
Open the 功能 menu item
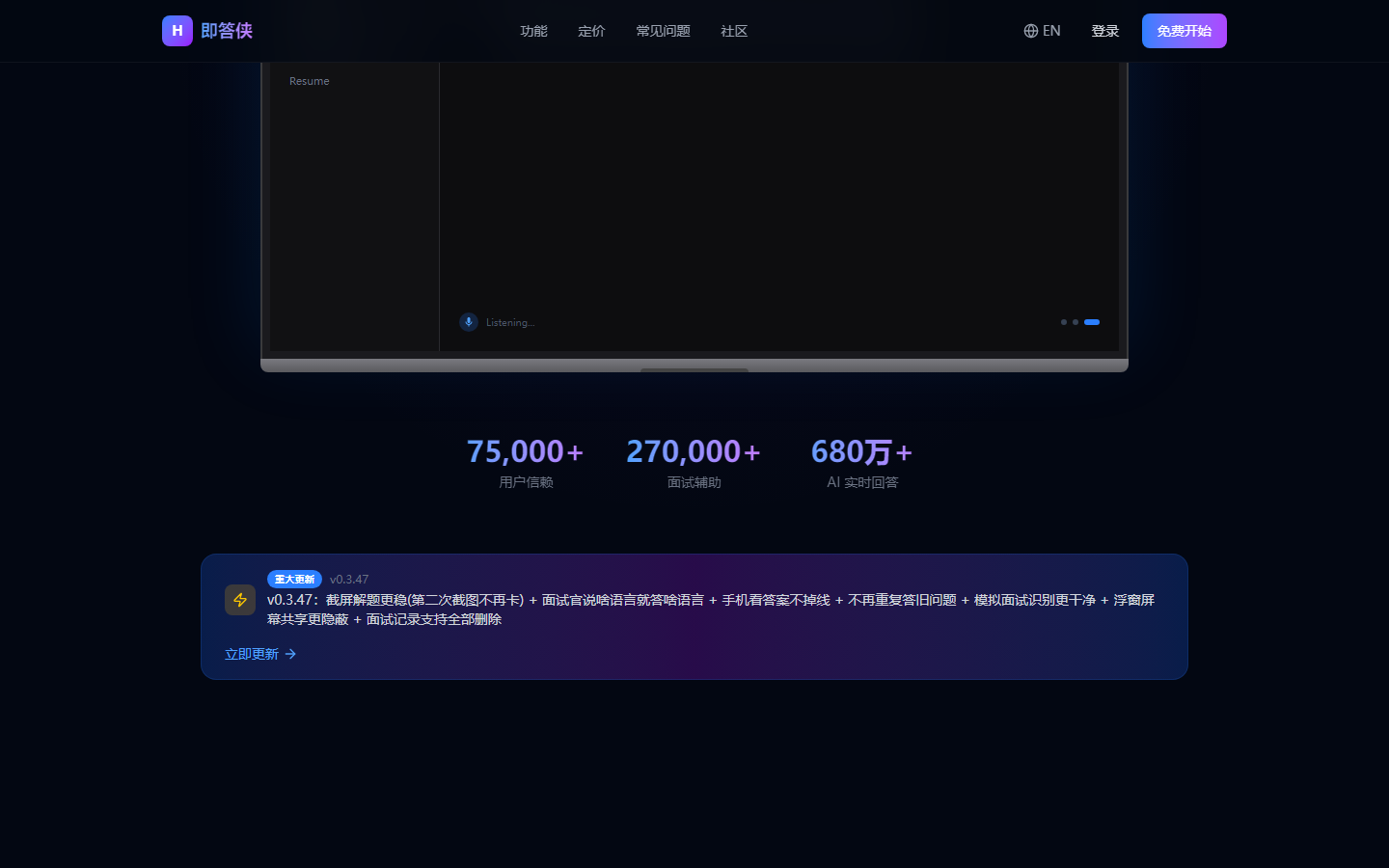(x=533, y=31)
